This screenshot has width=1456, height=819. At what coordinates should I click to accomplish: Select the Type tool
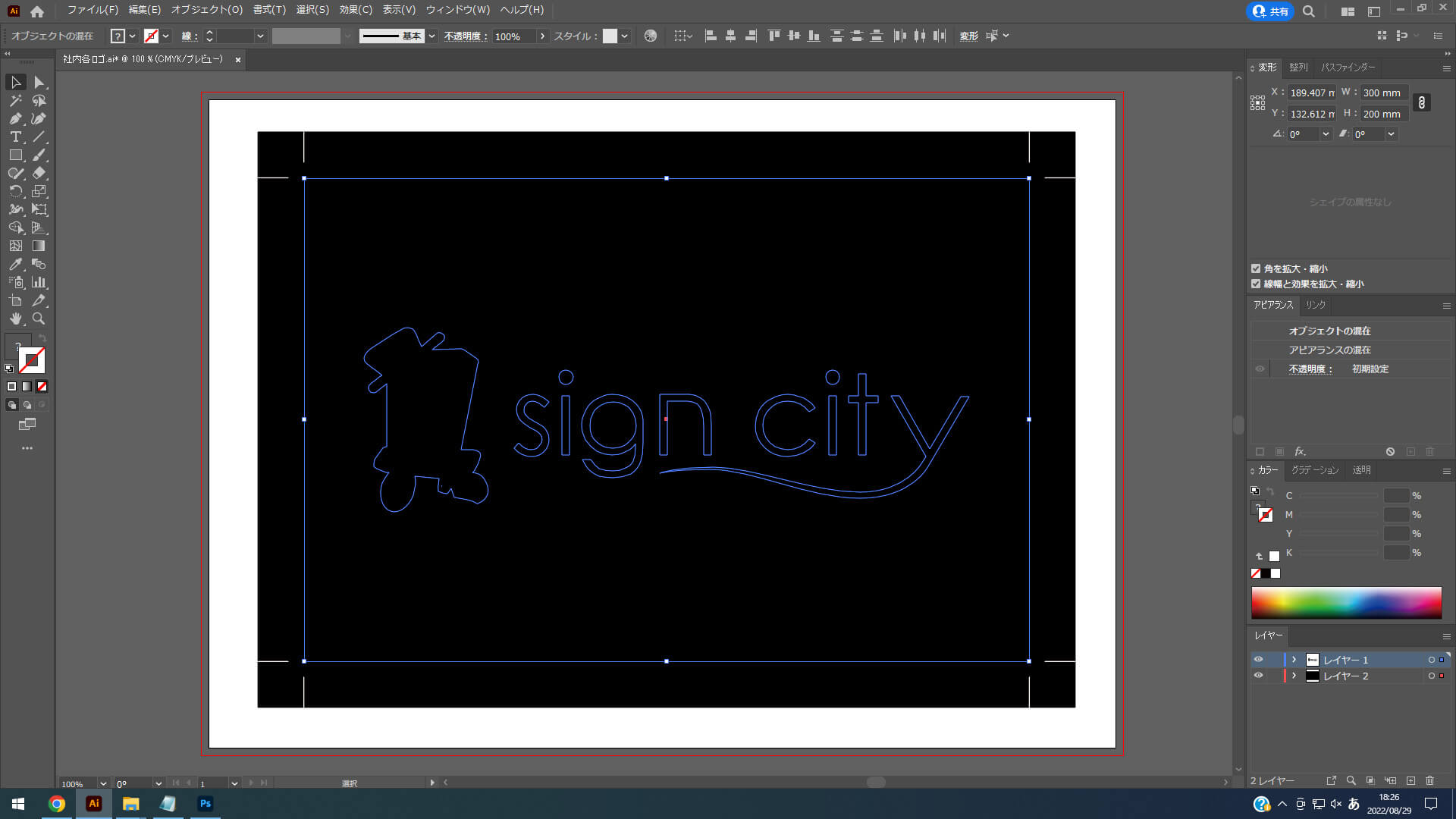(15, 136)
